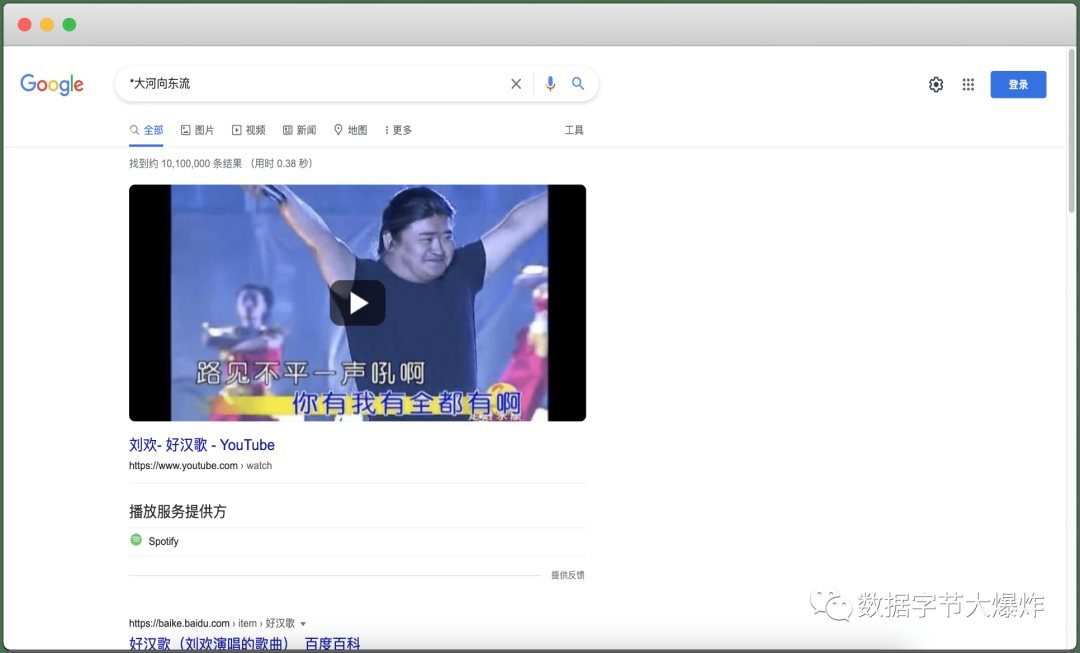Screen dimensions: 1080x653
Task: Click the Spotify icon
Action: 136,540
